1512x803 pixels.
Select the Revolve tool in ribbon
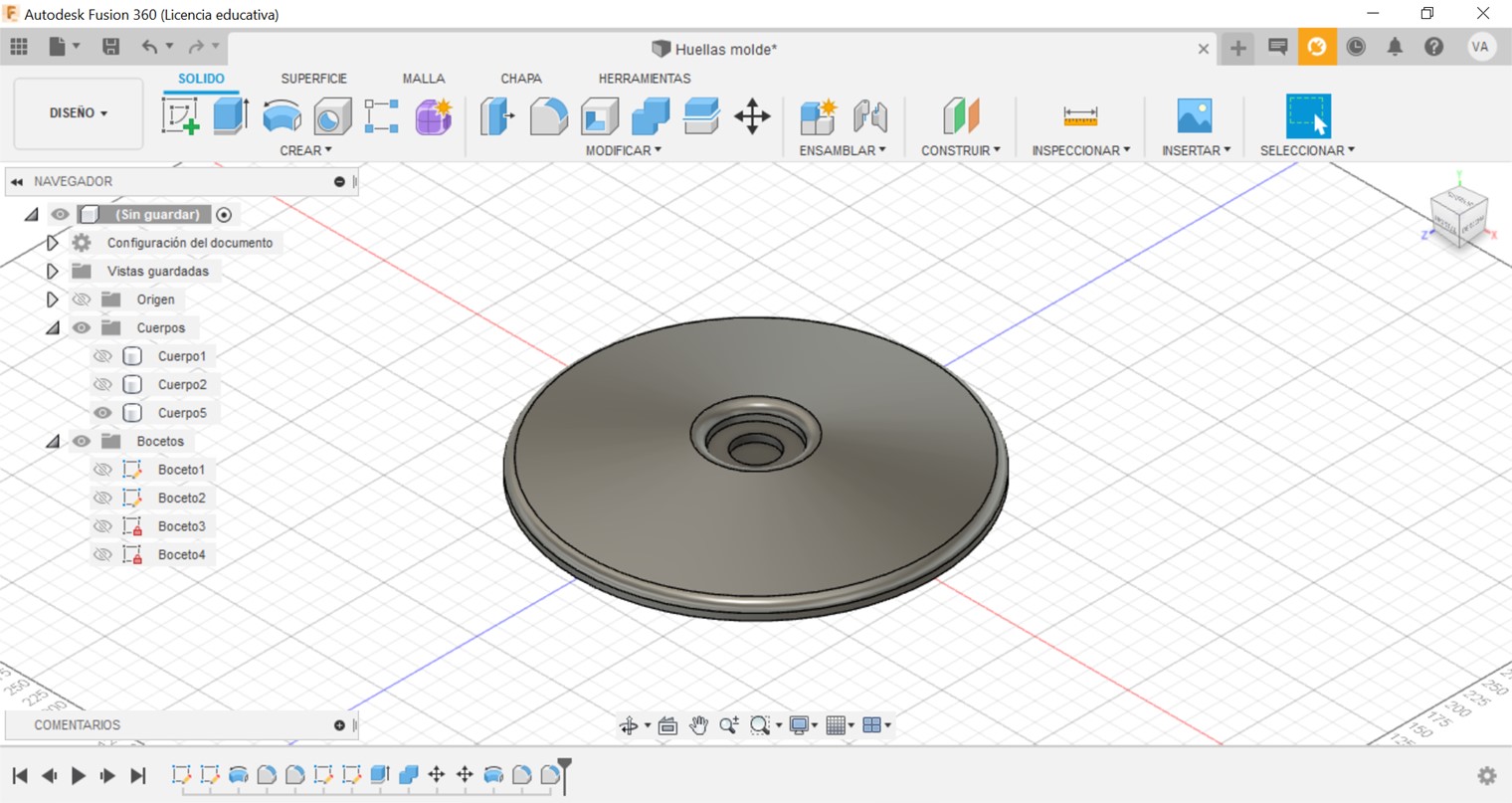click(x=282, y=116)
